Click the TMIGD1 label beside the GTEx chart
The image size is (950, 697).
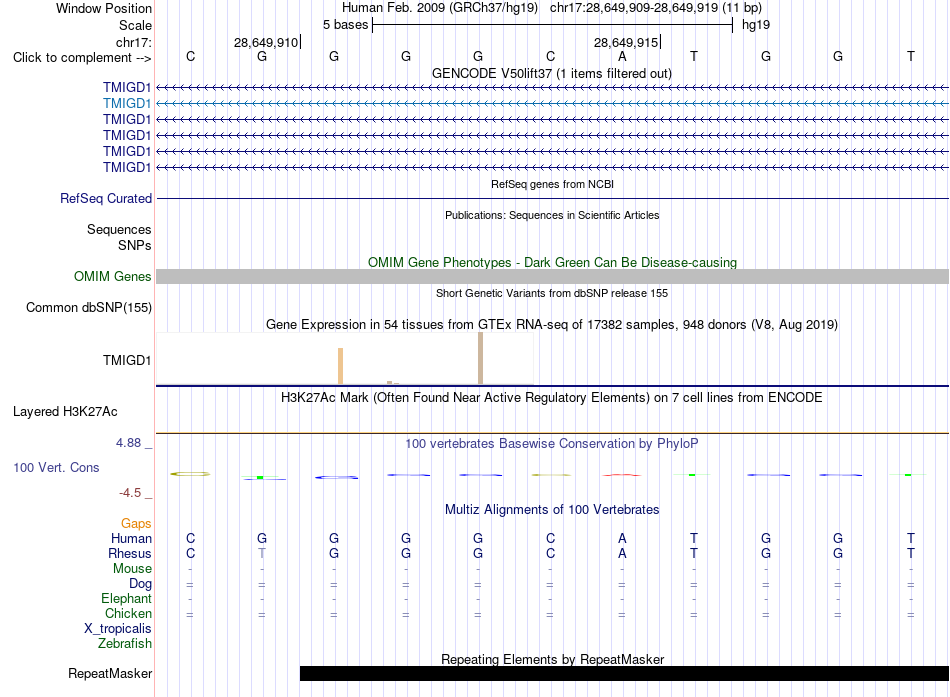tap(127, 361)
